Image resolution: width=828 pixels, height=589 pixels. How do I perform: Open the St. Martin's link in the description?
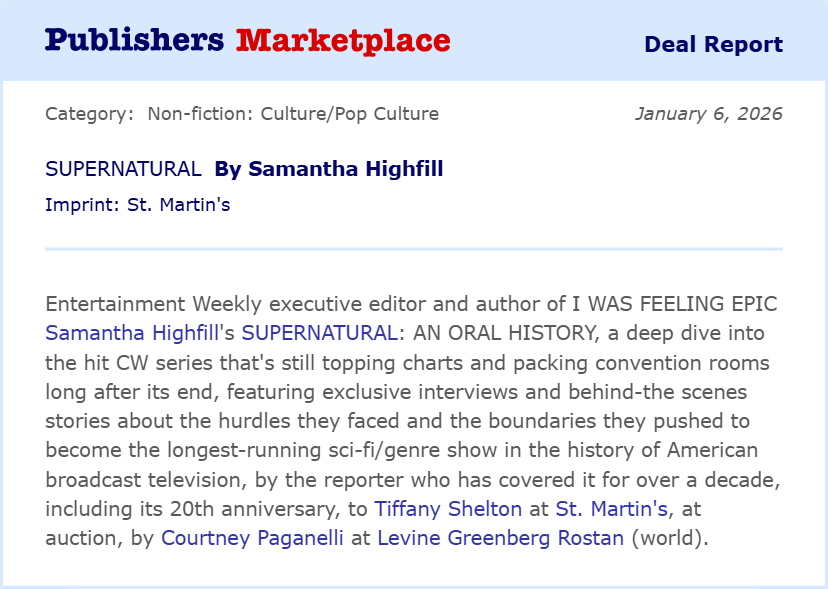(582, 508)
